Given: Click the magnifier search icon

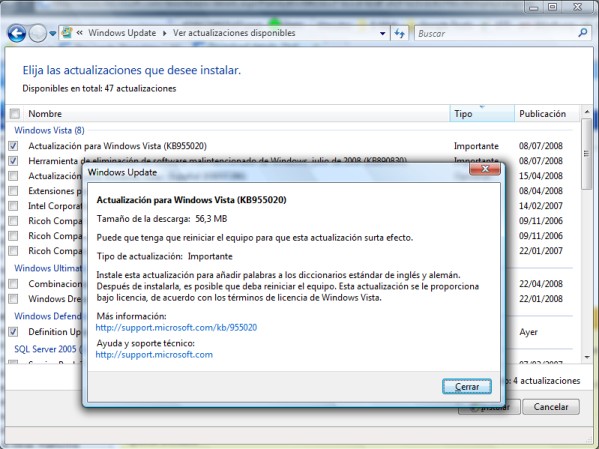Looking at the screenshot, I should pyautogui.click(x=583, y=33).
